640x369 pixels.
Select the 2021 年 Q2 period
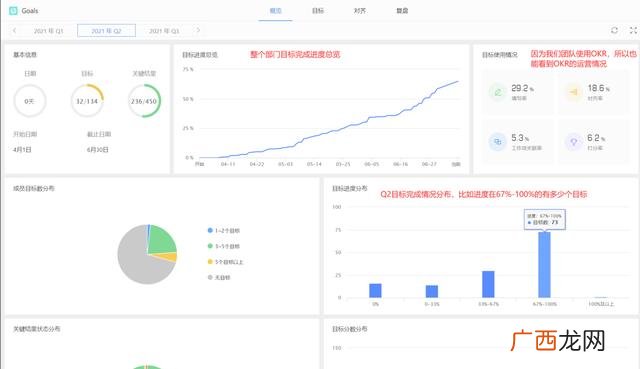point(106,31)
